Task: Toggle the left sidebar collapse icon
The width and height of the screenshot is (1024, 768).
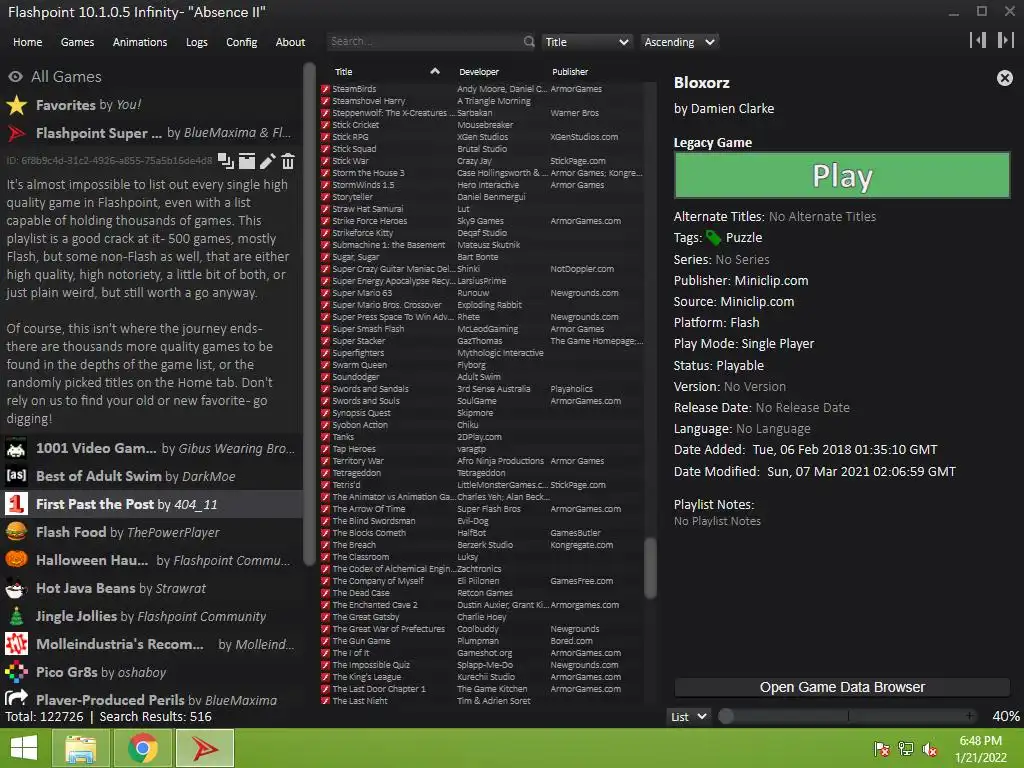Action: (x=978, y=40)
